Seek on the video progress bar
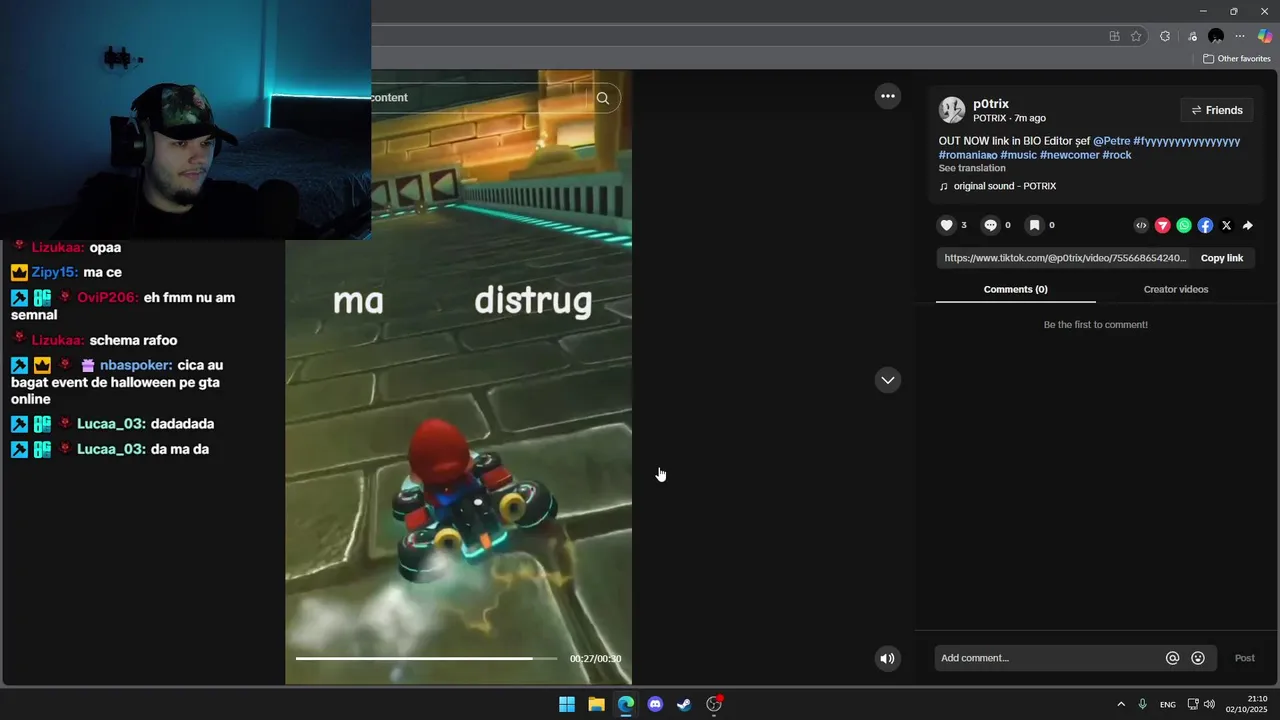 tap(426, 659)
